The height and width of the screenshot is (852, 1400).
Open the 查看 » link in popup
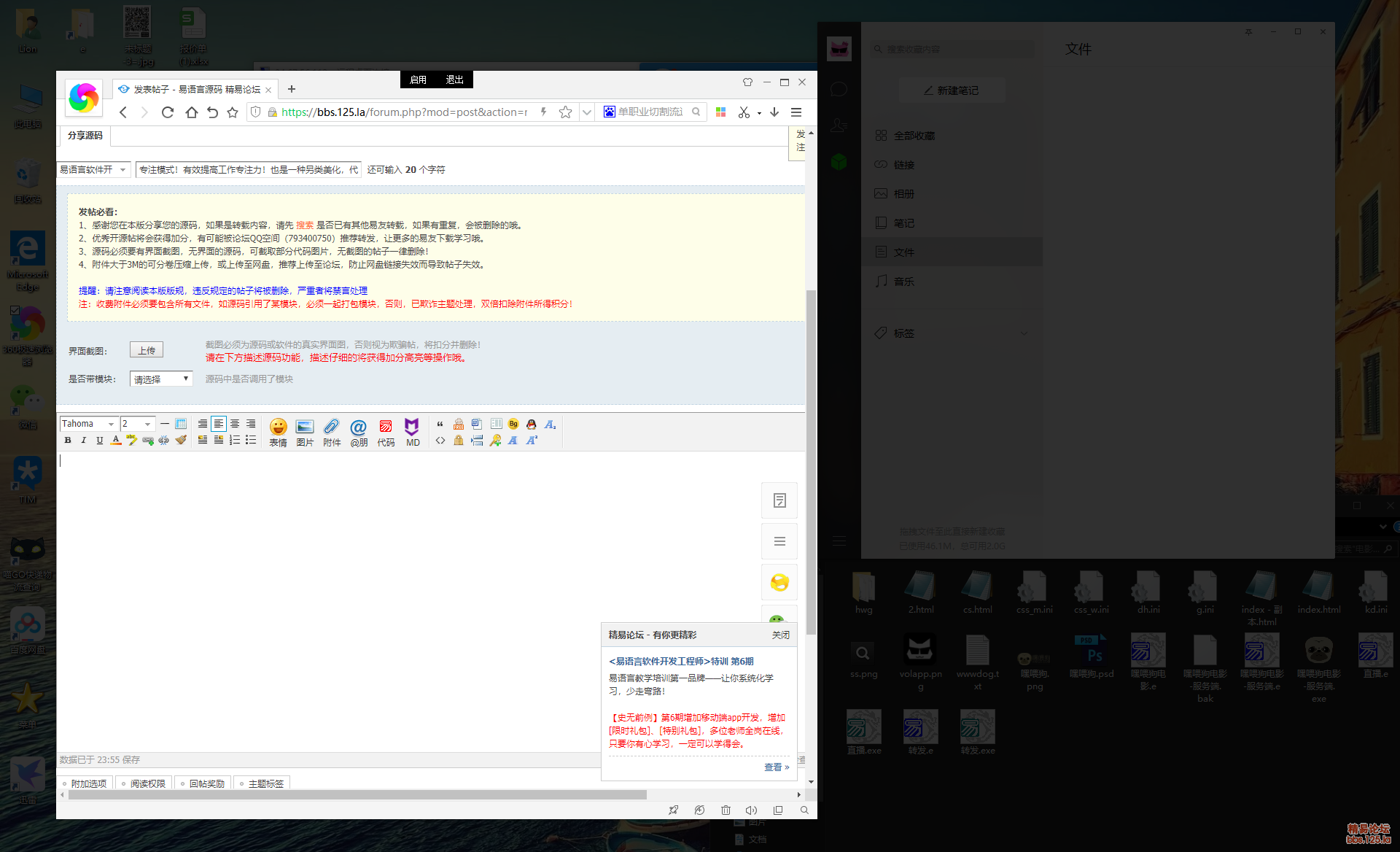(777, 767)
